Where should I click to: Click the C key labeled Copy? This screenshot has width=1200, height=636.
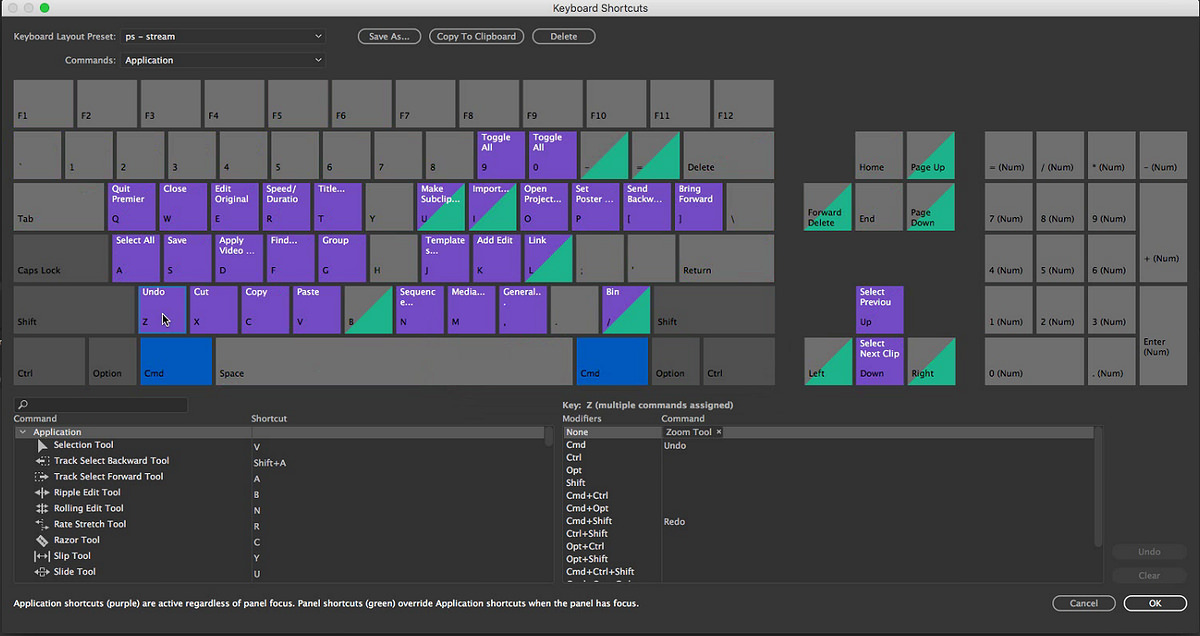point(265,309)
